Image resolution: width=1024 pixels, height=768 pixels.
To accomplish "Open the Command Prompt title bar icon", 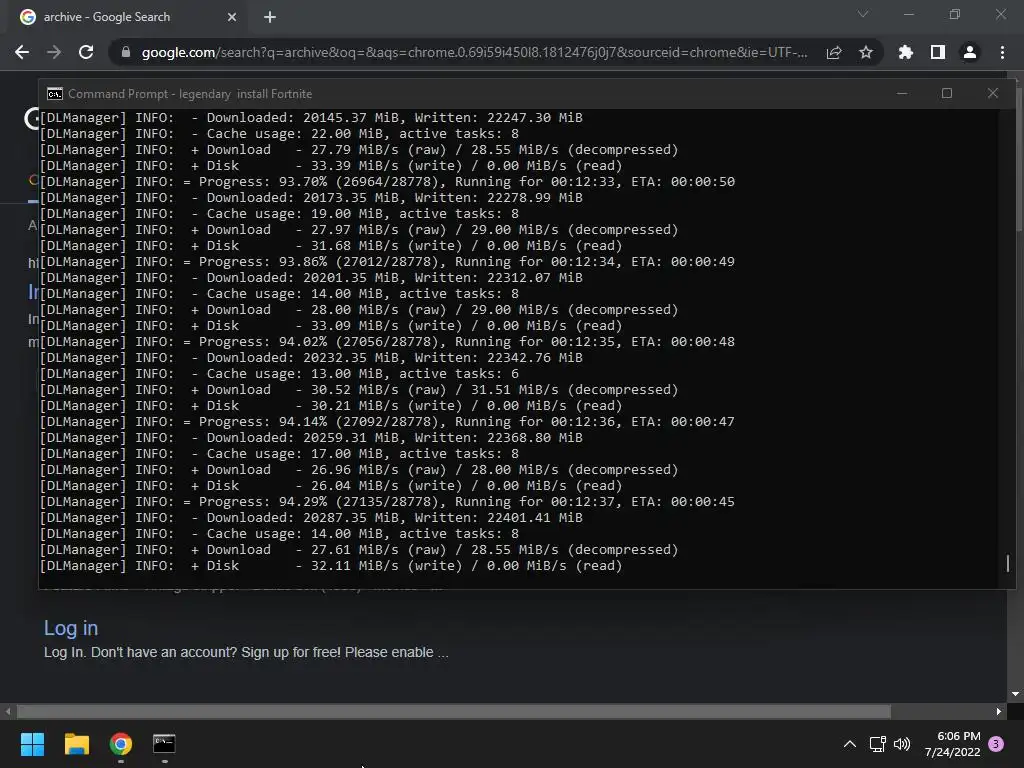I will click(55, 94).
